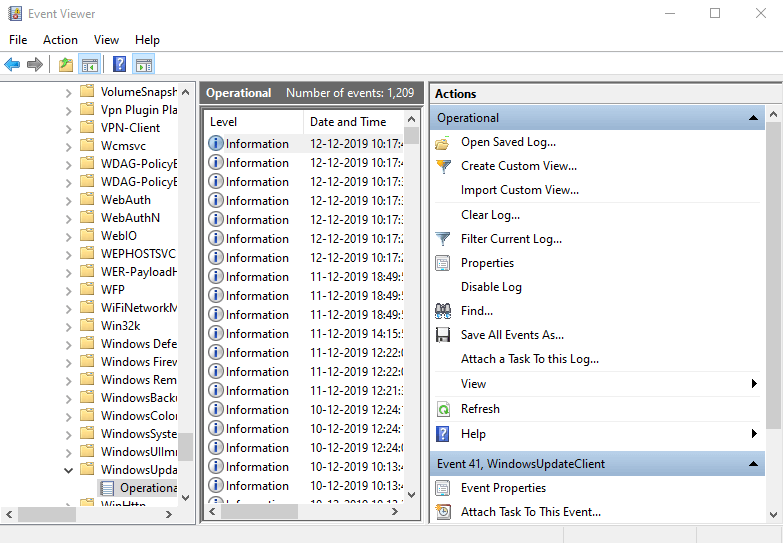Screen dimensions: 783x543
Task: Open the File menu
Action: click(x=18, y=40)
